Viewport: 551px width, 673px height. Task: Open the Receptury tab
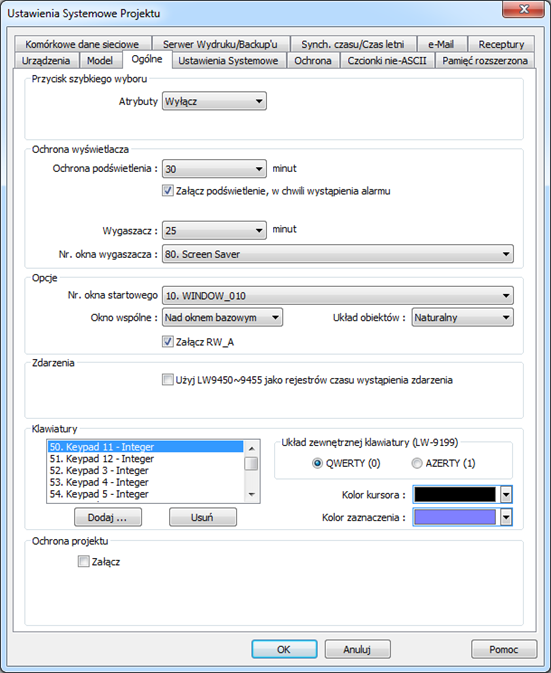click(501, 44)
